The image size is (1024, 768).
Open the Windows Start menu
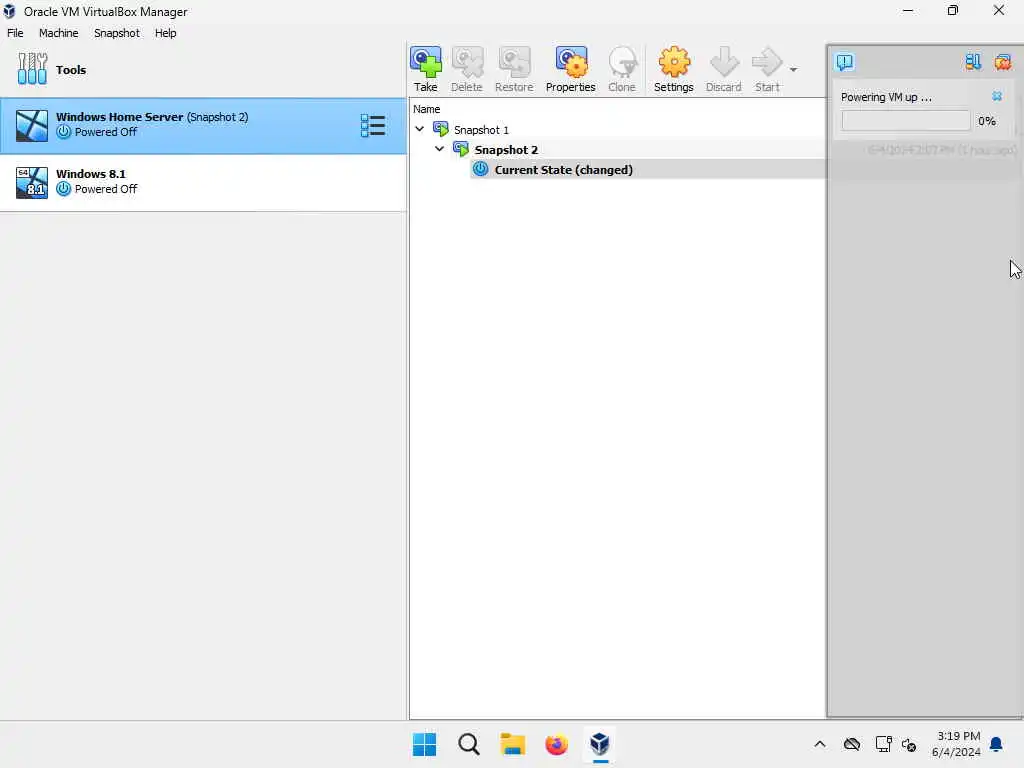[x=424, y=744]
